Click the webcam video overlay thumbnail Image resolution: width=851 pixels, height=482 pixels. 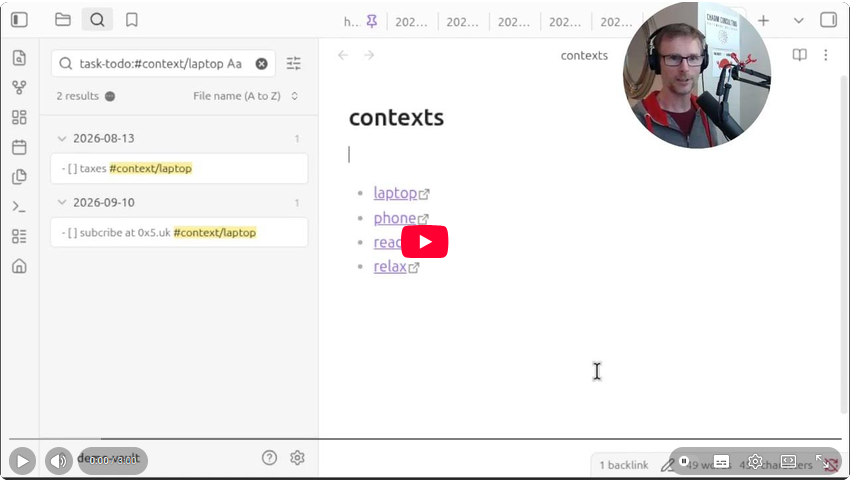[x=696, y=75]
